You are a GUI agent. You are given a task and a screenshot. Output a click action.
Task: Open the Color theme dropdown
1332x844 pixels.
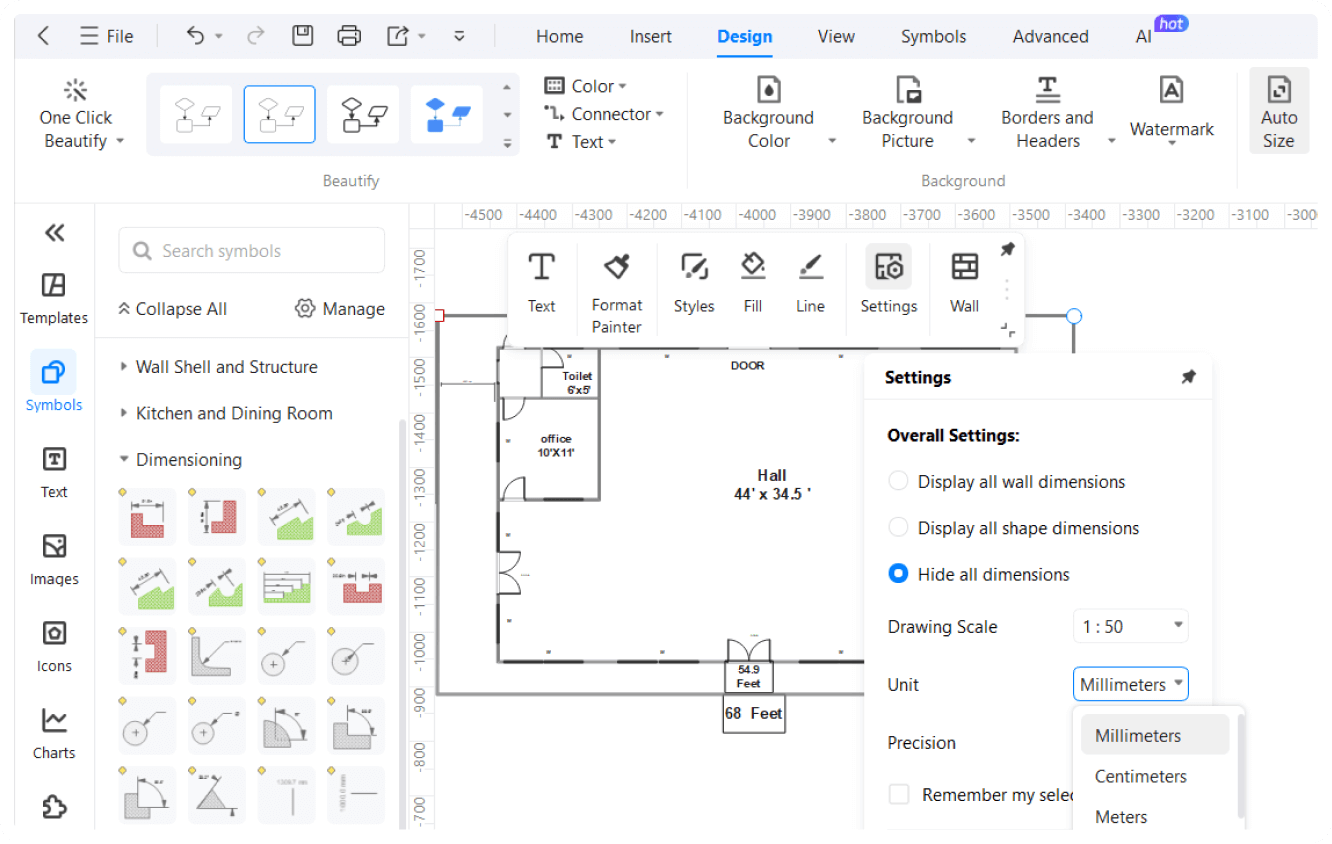[x=586, y=86]
